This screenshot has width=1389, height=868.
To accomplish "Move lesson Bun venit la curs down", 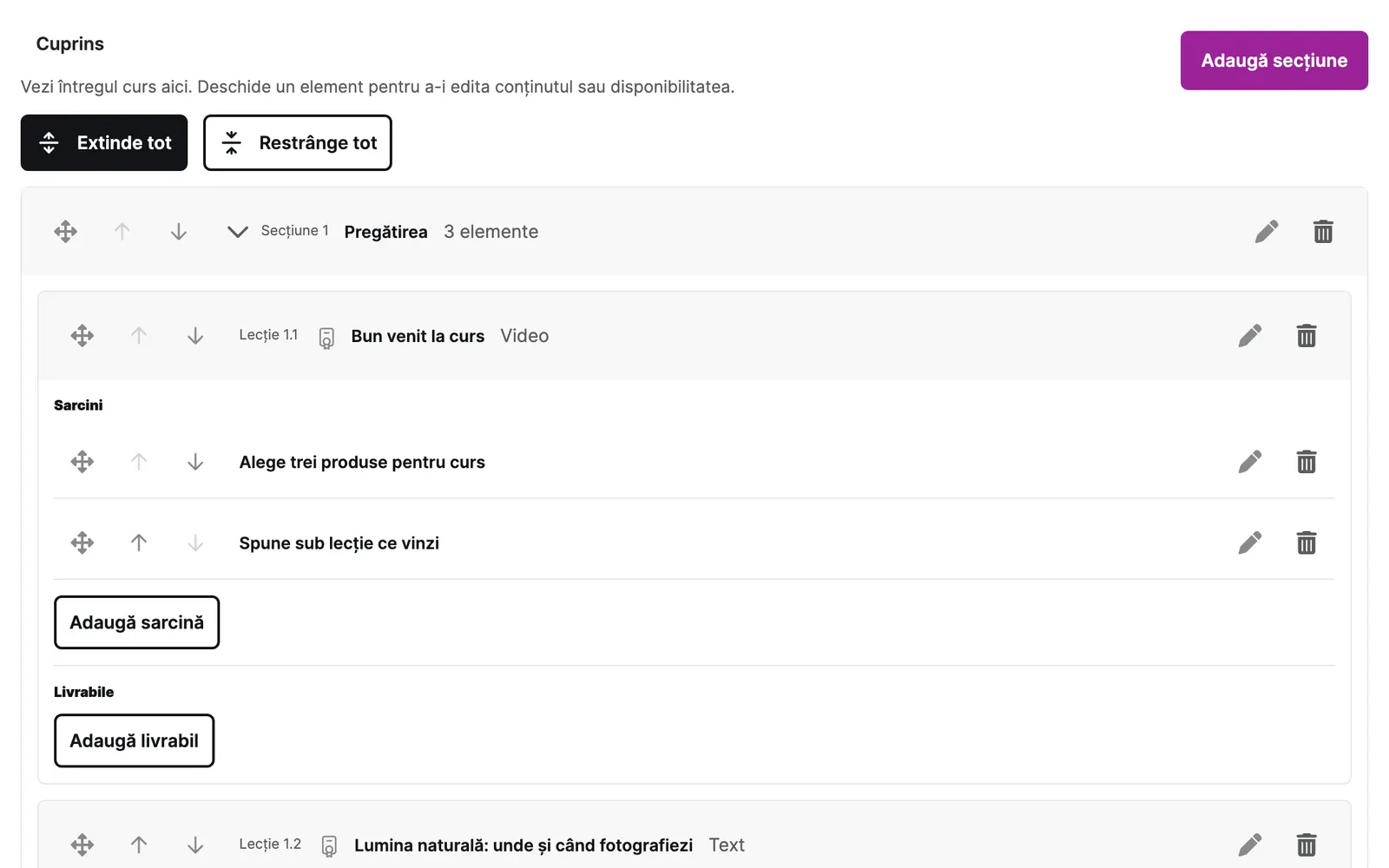I will 195,336.
